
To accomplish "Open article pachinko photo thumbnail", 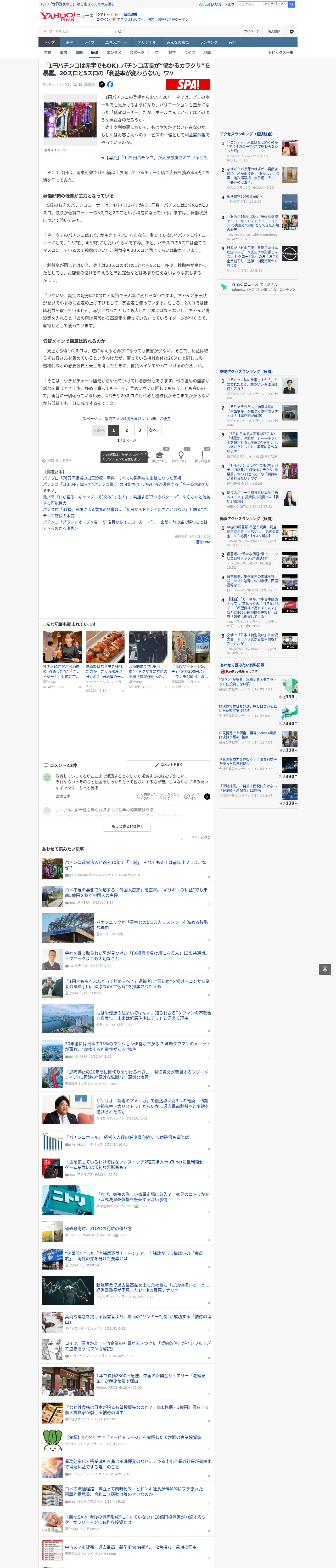I will click(x=70, y=120).
